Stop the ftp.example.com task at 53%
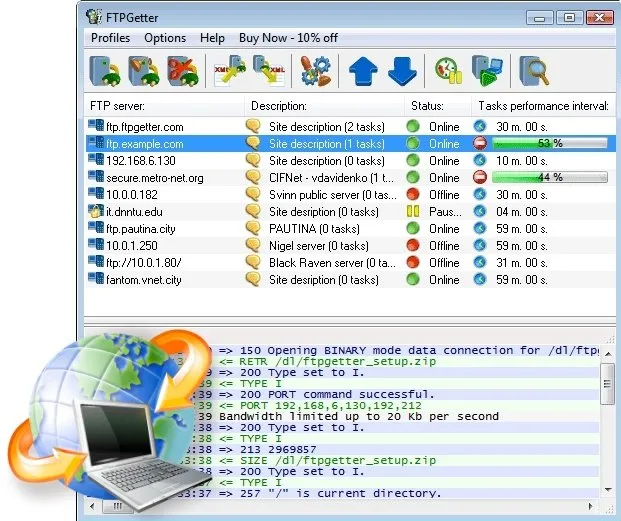 [480, 143]
